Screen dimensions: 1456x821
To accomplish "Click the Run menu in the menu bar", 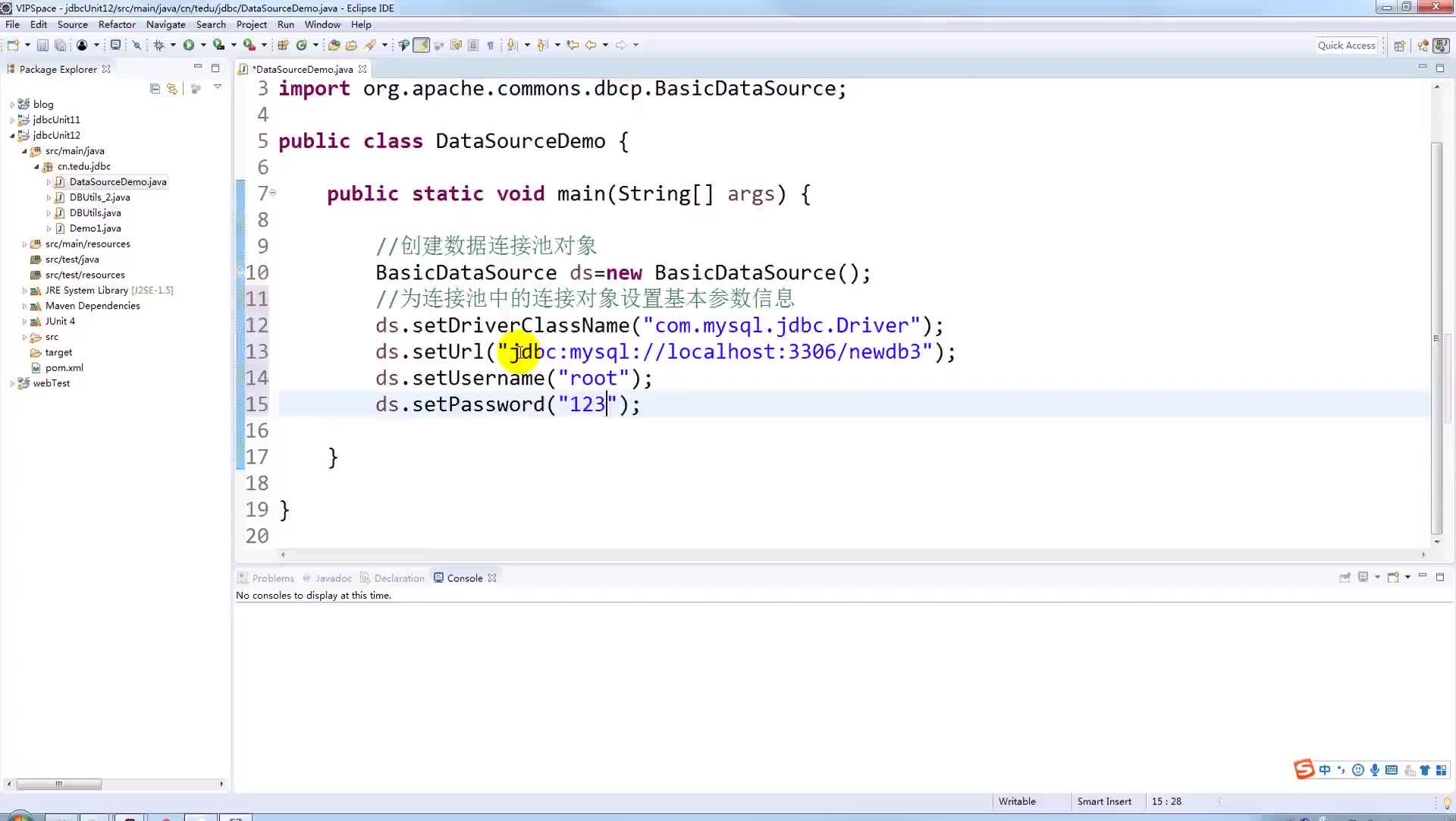I will click(x=286, y=24).
